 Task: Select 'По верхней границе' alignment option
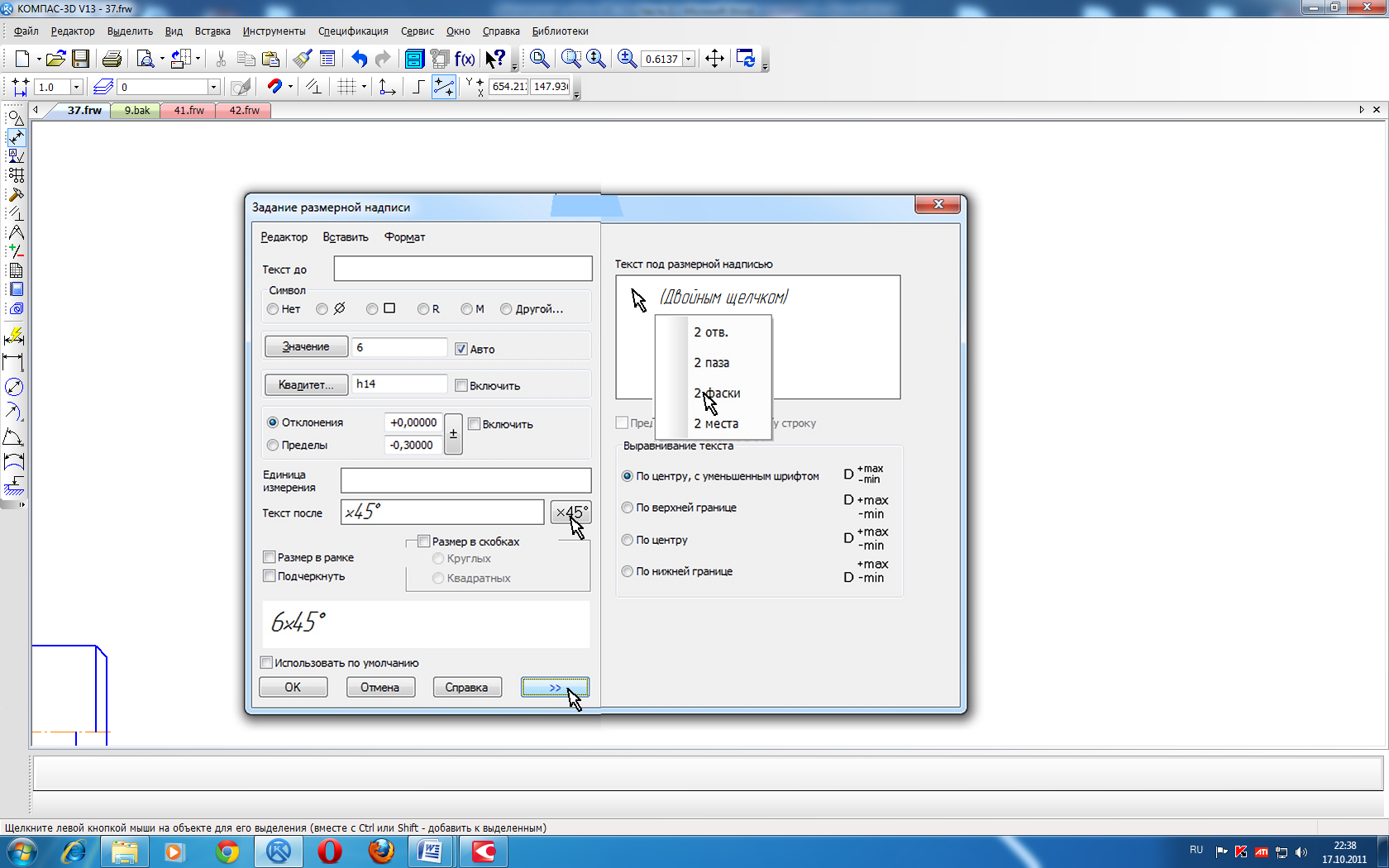[628, 508]
